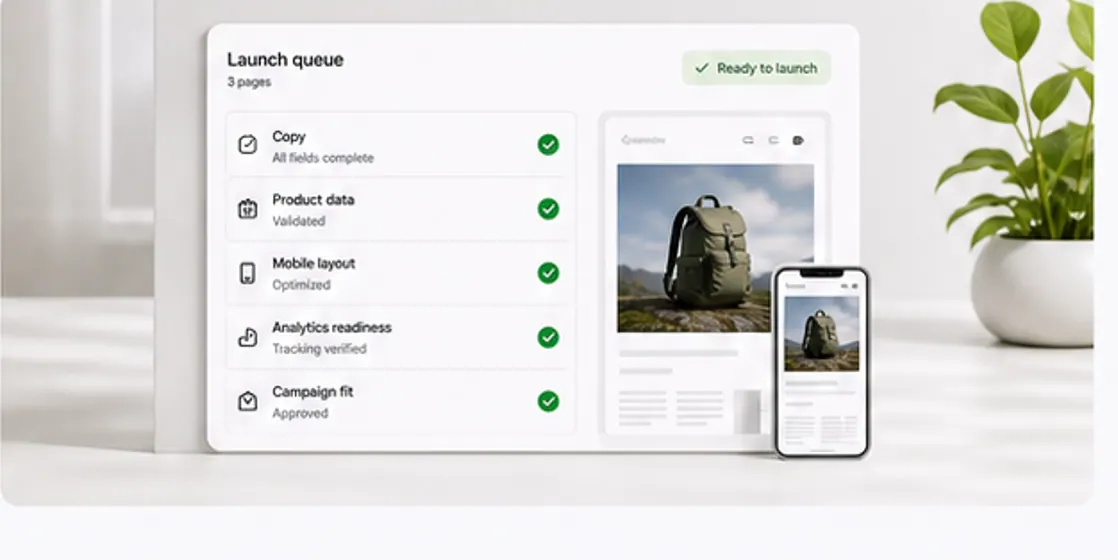Toggle the green check on the Copy row
This screenshot has height=560, width=1118.
pyautogui.click(x=548, y=145)
